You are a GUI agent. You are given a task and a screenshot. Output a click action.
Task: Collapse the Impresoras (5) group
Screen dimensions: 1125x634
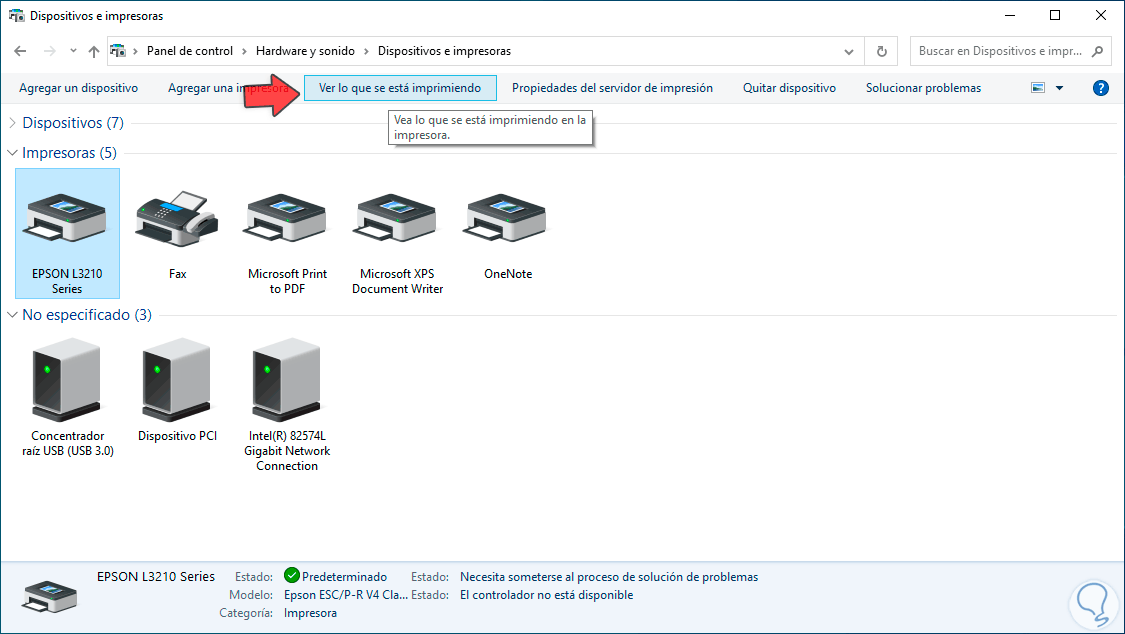(12, 153)
